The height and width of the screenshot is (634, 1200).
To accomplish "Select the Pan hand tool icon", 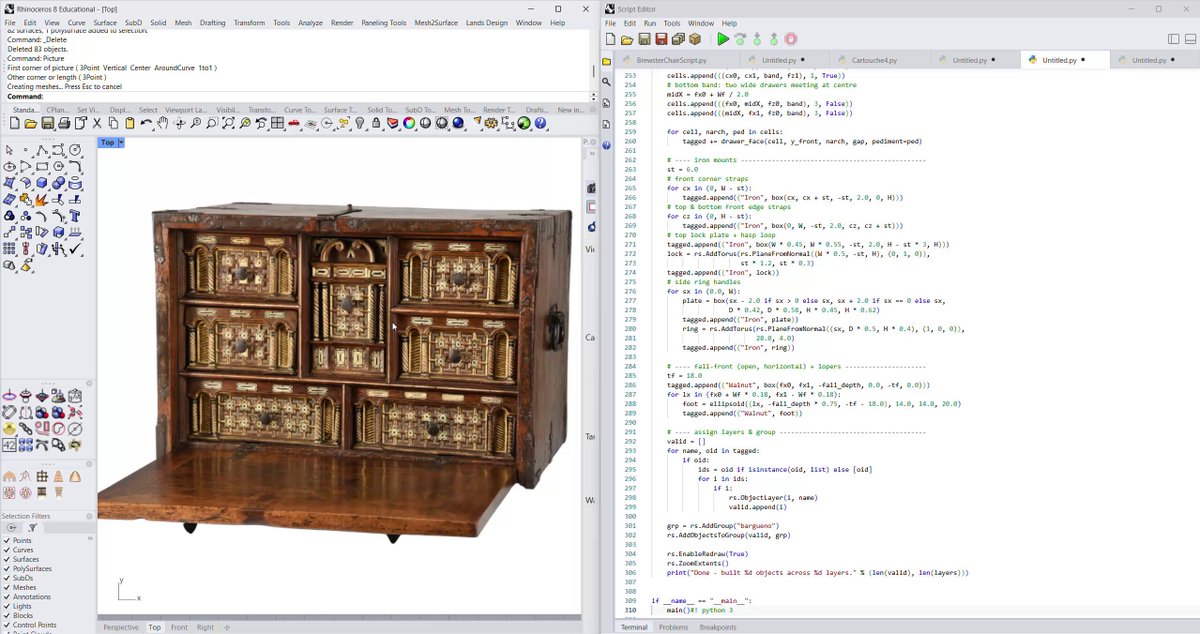I will [162, 123].
